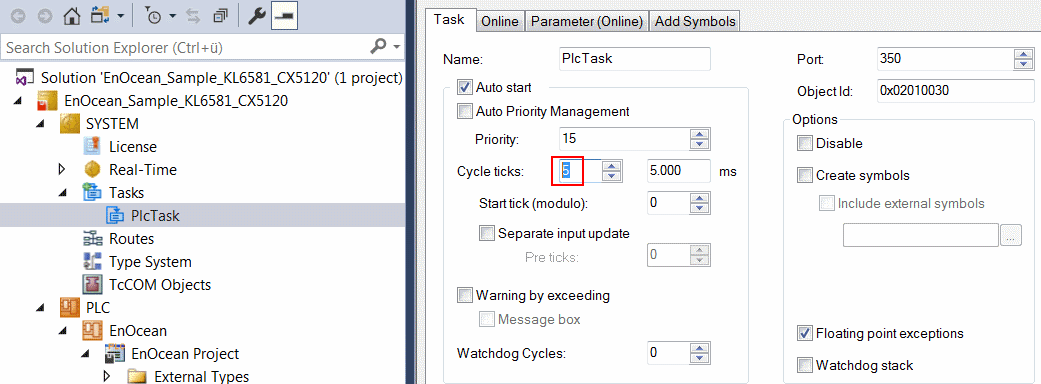
Task: Click the Home icon in Solution Explorer toolbar
Action: click(x=72, y=17)
